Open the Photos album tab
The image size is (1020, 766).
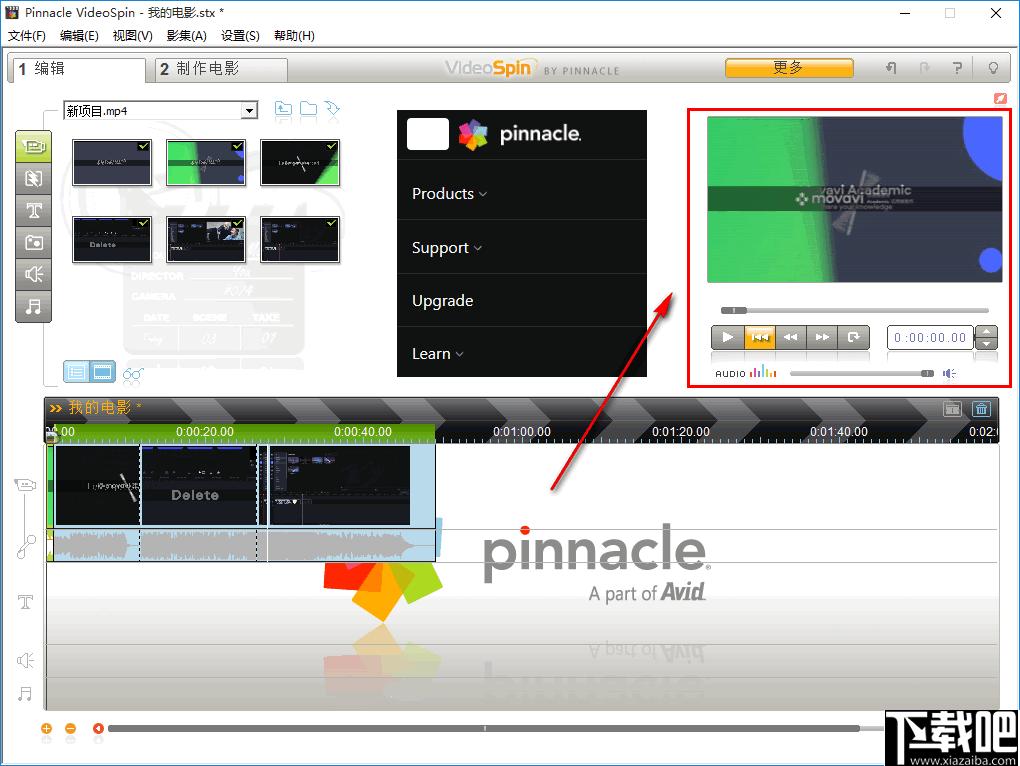coord(33,243)
